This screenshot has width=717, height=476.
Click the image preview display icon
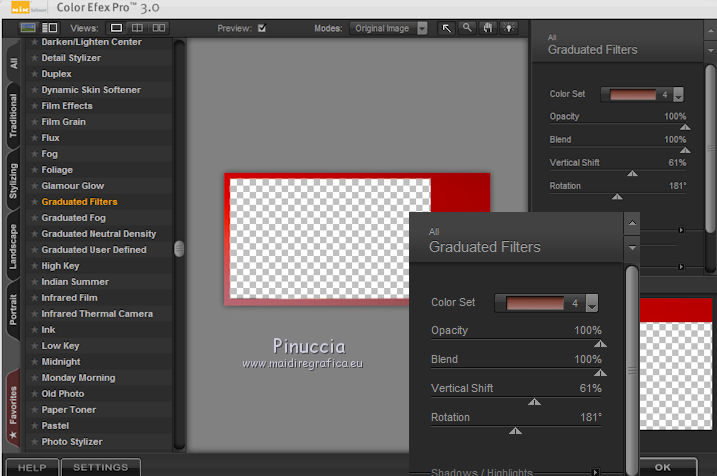coord(28,28)
